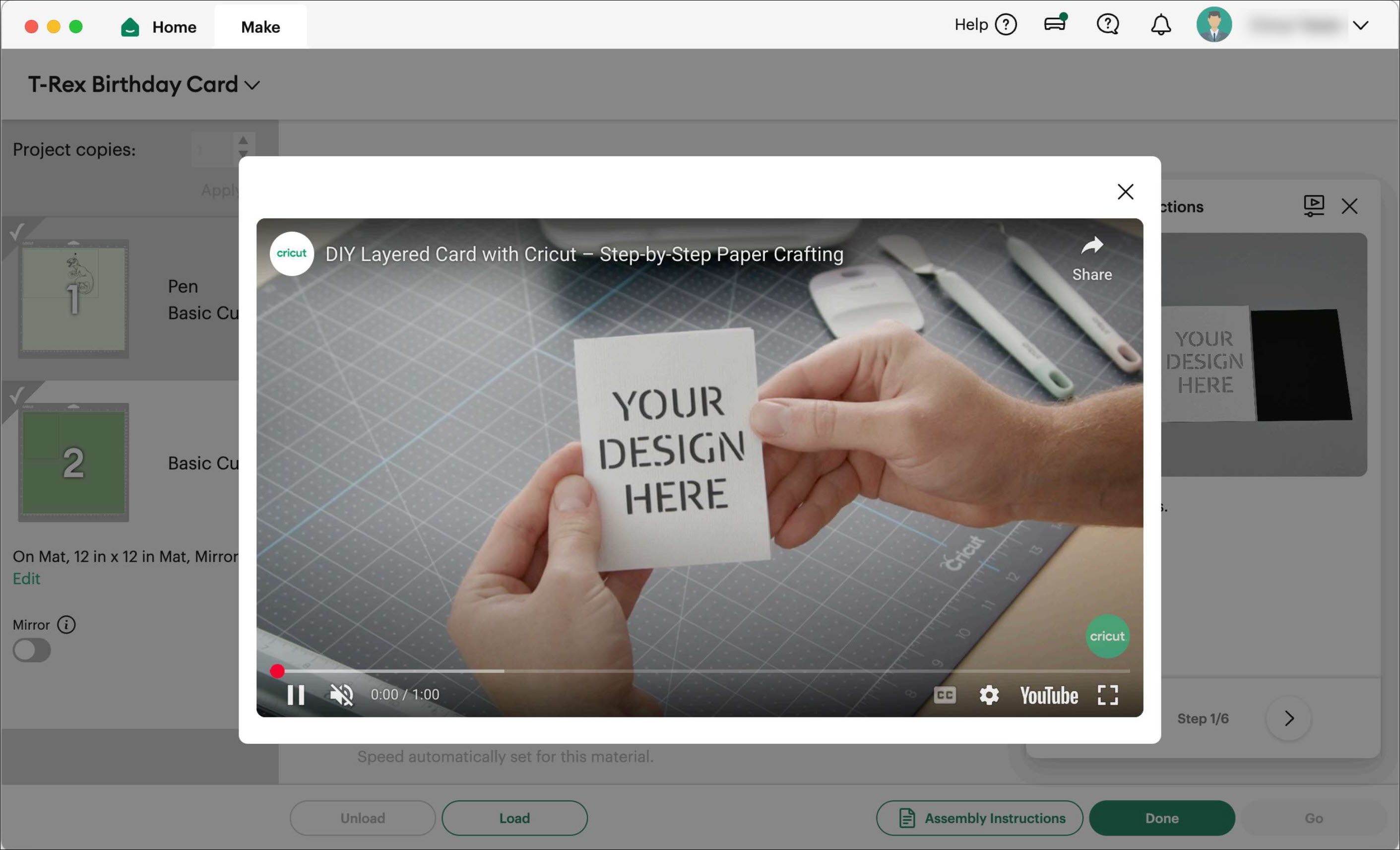This screenshot has width=1400, height=850.
Task: Close the video popup dialog
Action: tap(1125, 192)
